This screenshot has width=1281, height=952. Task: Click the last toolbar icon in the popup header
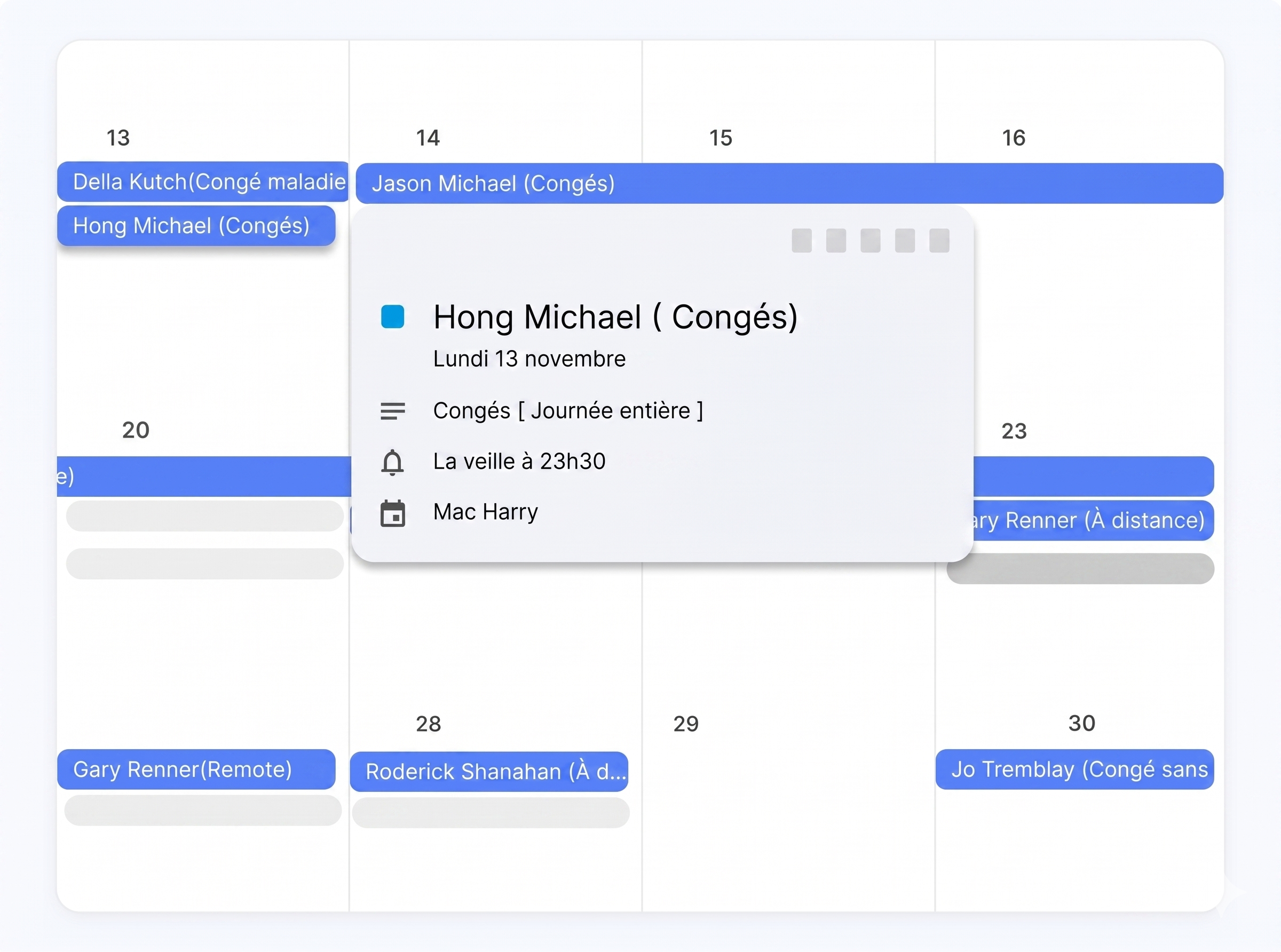[x=939, y=240]
